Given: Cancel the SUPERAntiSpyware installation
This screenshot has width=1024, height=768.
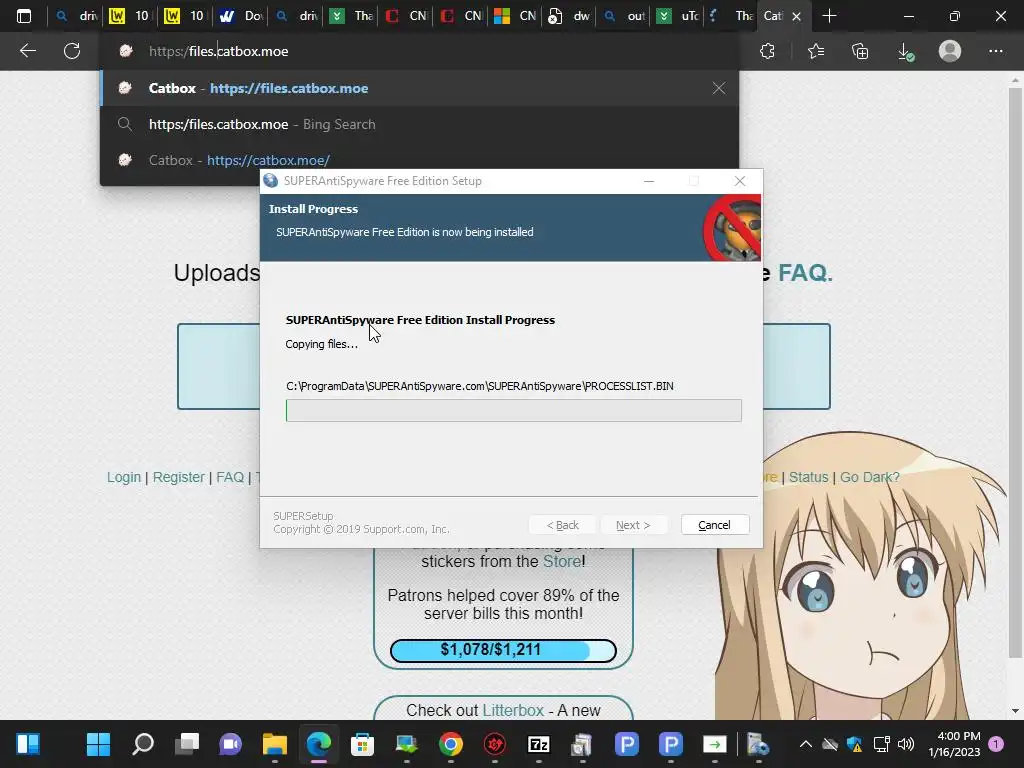Looking at the screenshot, I should point(714,525).
